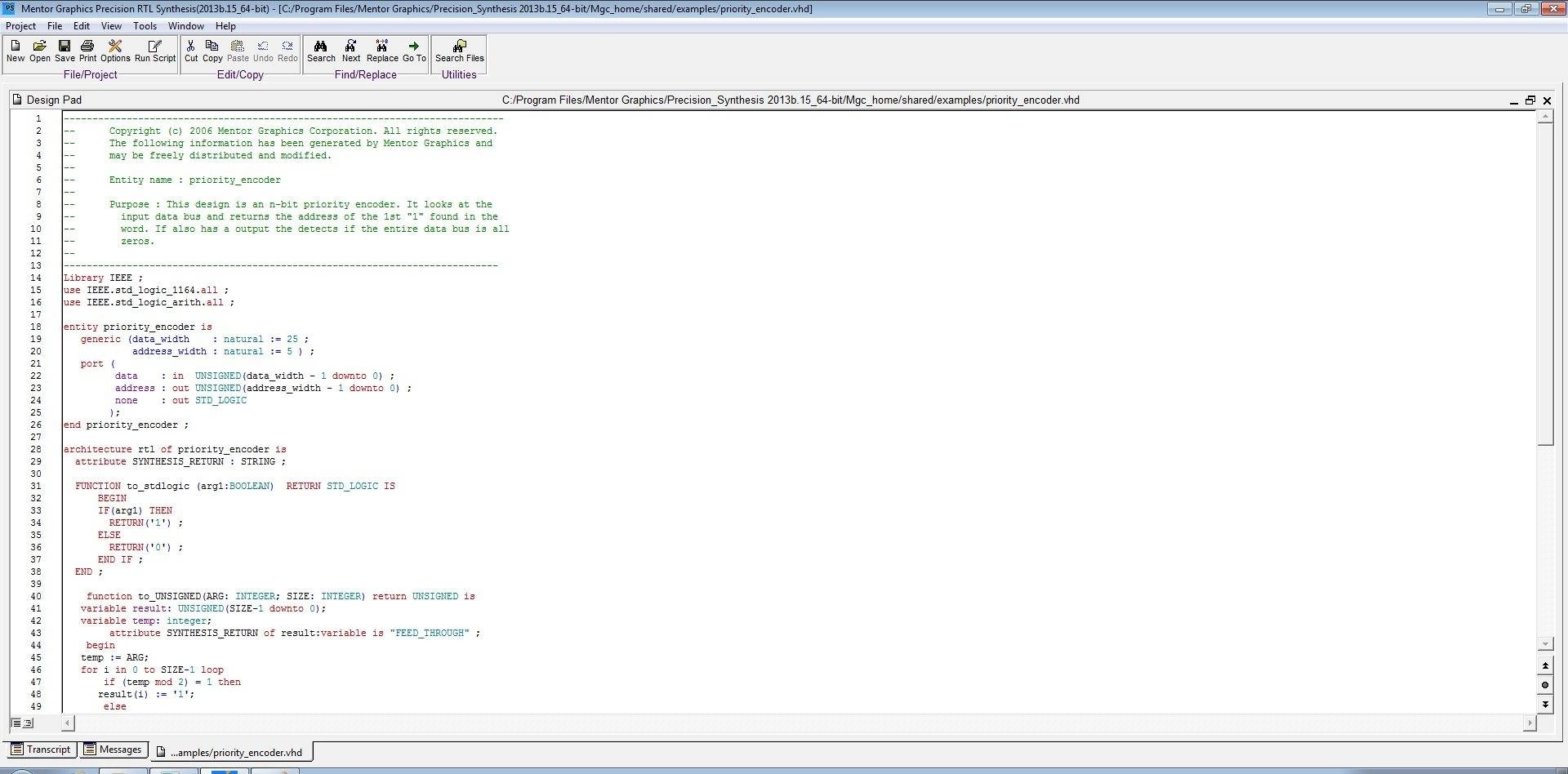The width and height of the screenshot is (1568, 774).
Task: Copy the selection using the Copy icon
Action: 212,51
